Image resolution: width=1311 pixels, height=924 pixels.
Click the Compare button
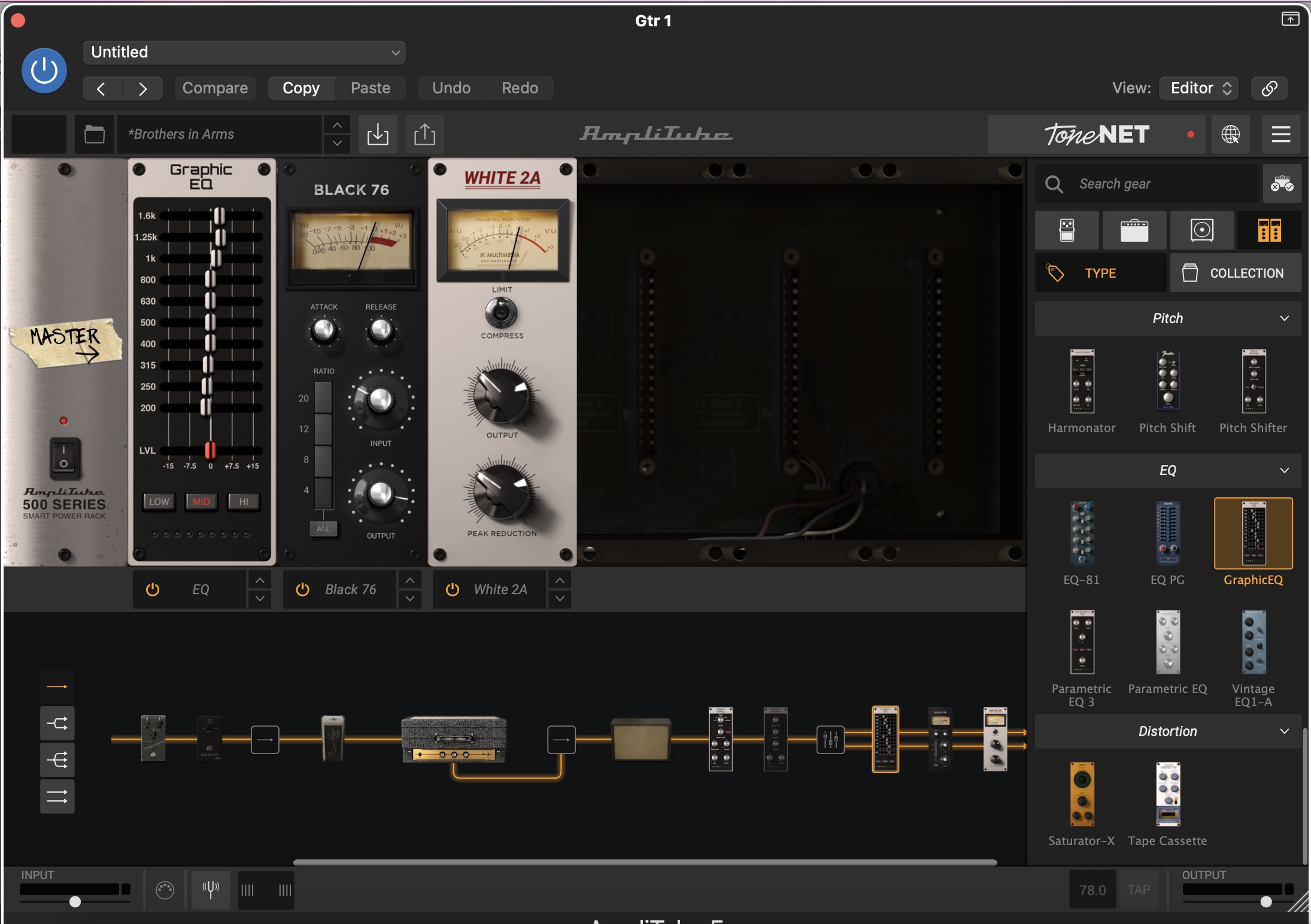point(215,89)
